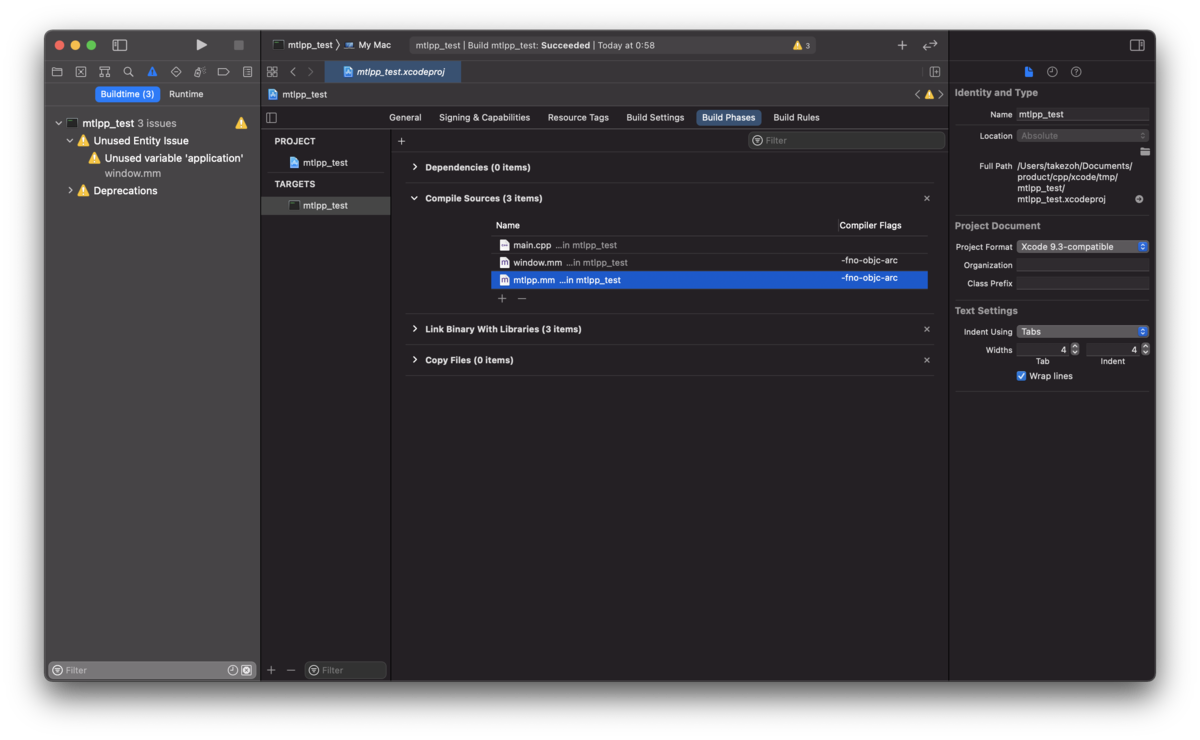The height and width of the screenshot is (740, 1200).
Task: Reveal project full path in Finder
Action: (x=1139, y=199)
